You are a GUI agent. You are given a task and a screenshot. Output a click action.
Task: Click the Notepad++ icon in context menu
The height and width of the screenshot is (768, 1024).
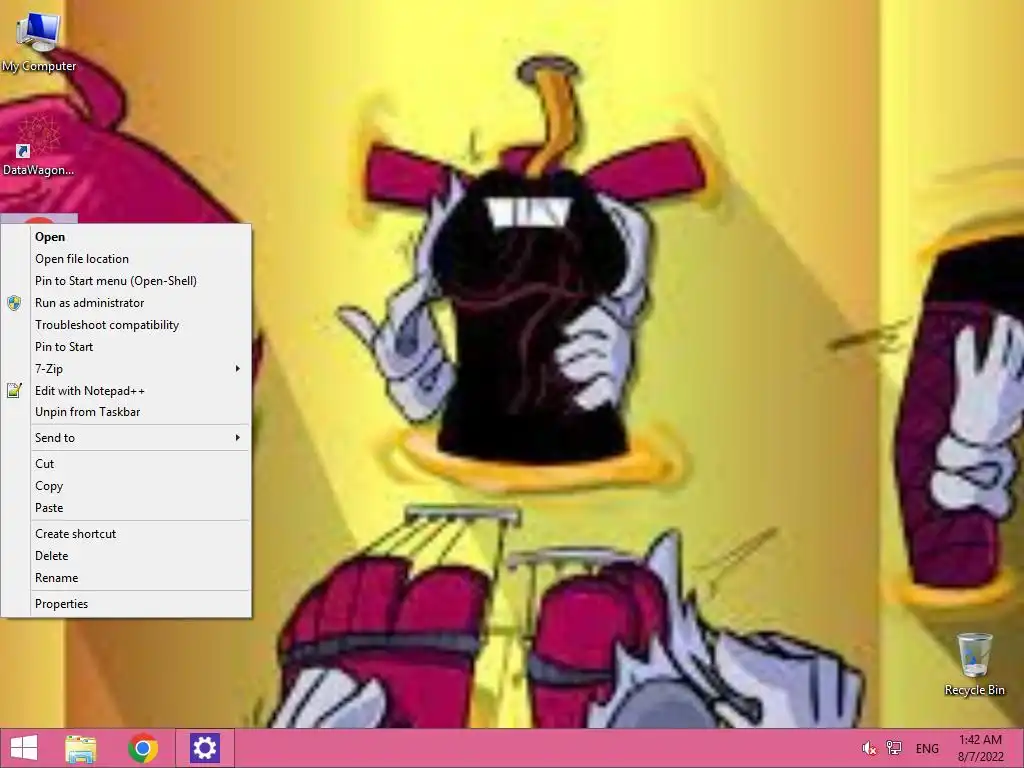click(14, 391)
